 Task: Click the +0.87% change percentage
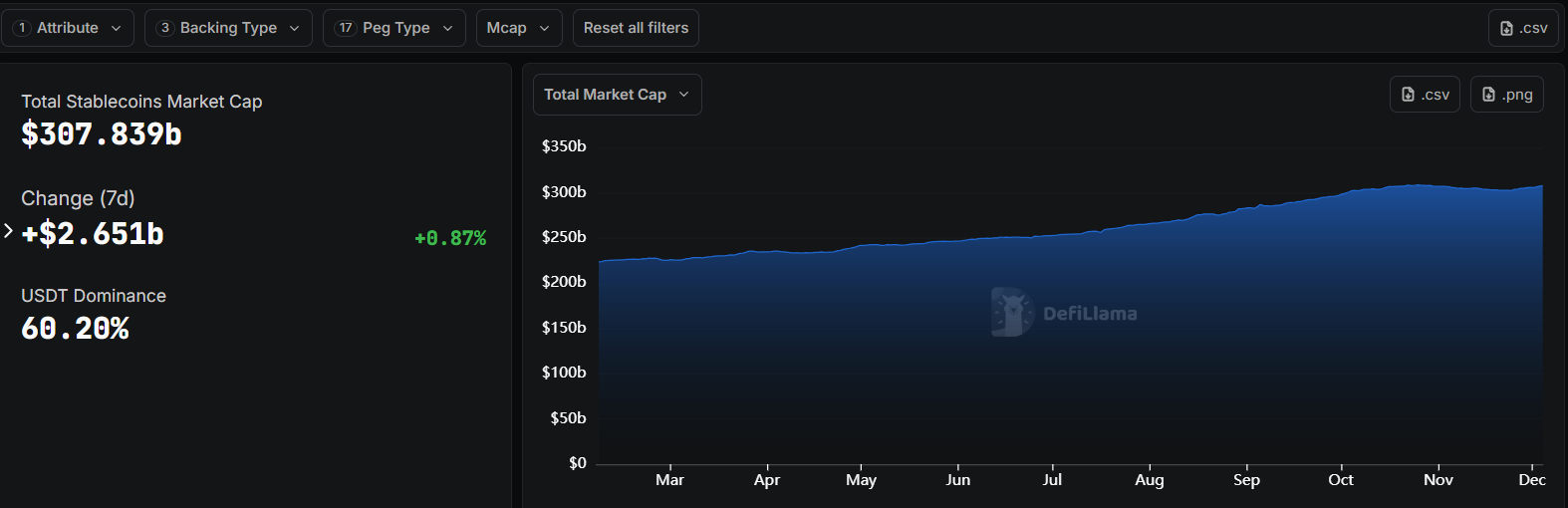(450, 238)
